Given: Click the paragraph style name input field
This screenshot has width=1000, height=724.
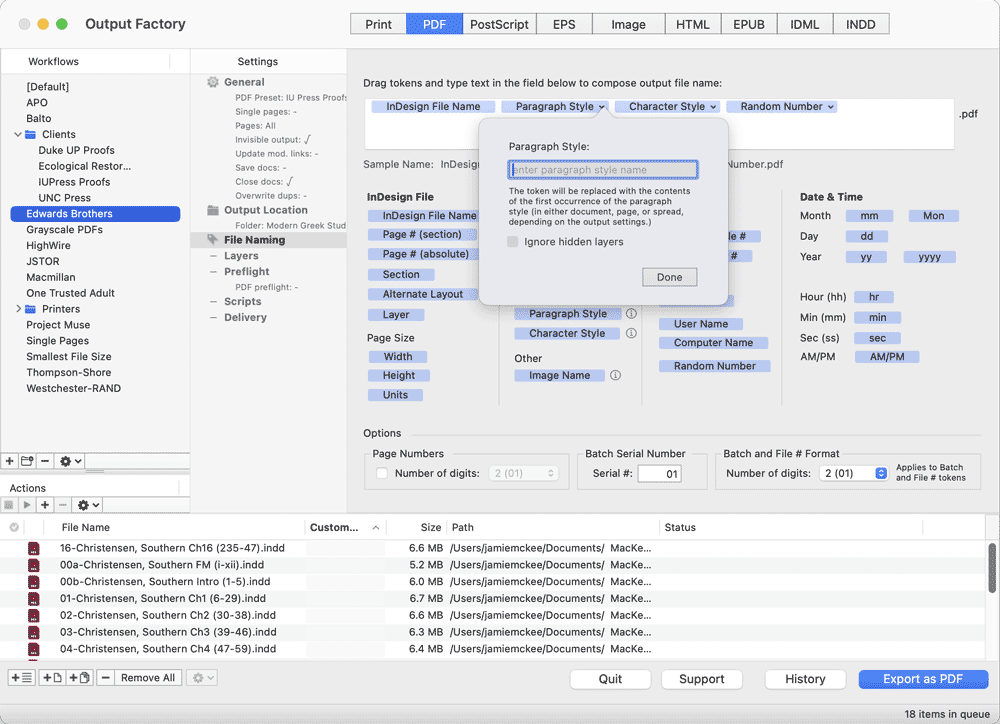Looking at the screenshot, I should click(x=603, y=170).
